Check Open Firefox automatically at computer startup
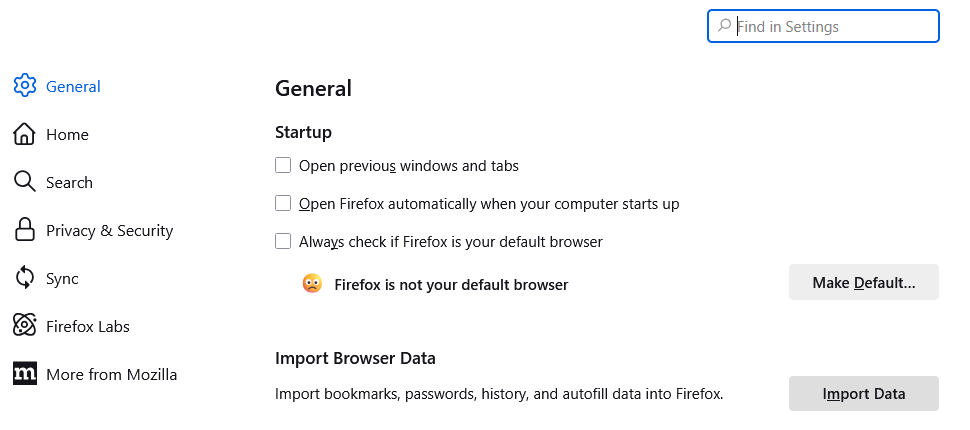970x430 pixels. 283,203
